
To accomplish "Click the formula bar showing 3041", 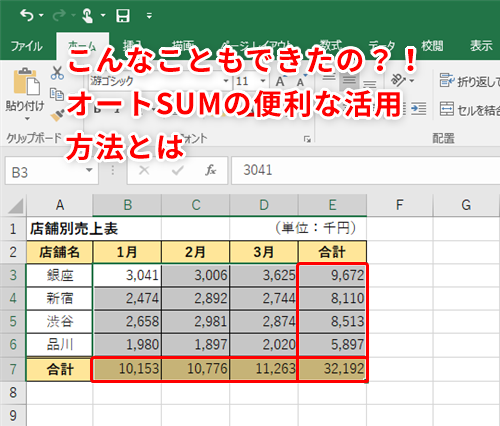I will [366, 170].
